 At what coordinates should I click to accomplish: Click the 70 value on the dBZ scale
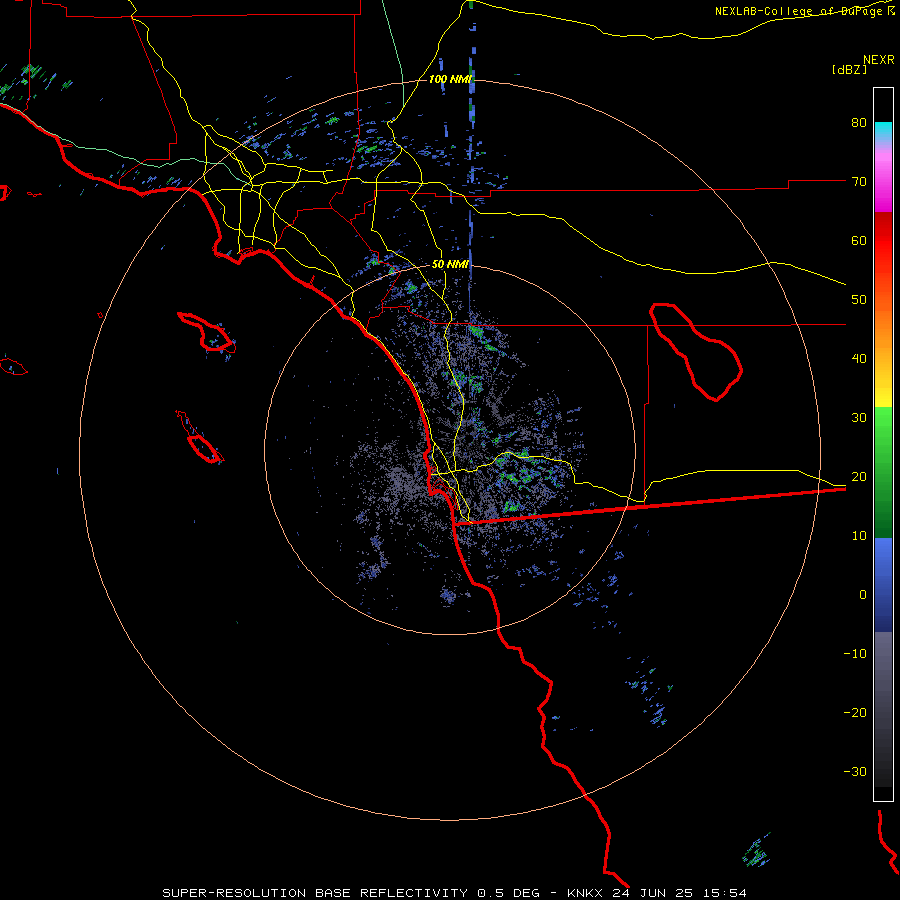[x=859, y=182]
